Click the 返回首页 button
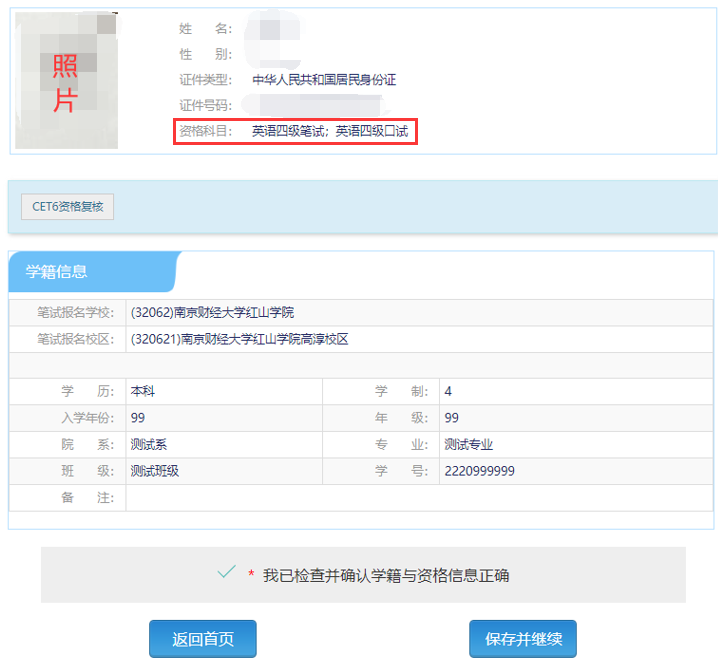The image size is (718, 670). click(x=203, y=639)
